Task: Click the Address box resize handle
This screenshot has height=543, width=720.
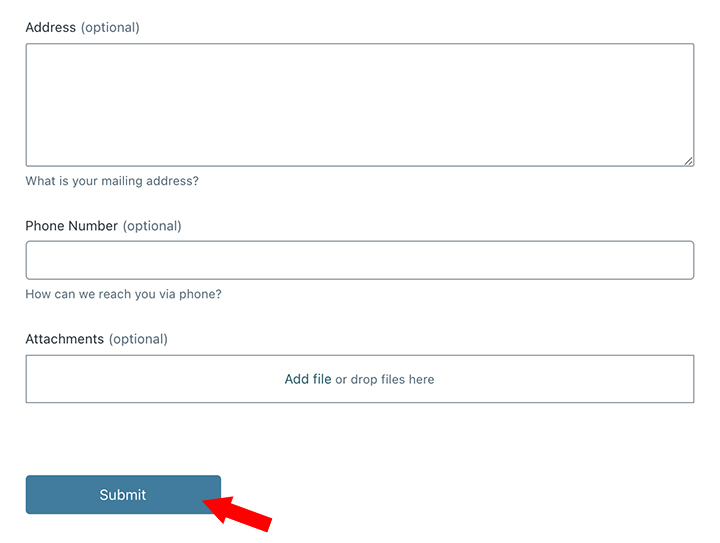Action: (689, 161)
